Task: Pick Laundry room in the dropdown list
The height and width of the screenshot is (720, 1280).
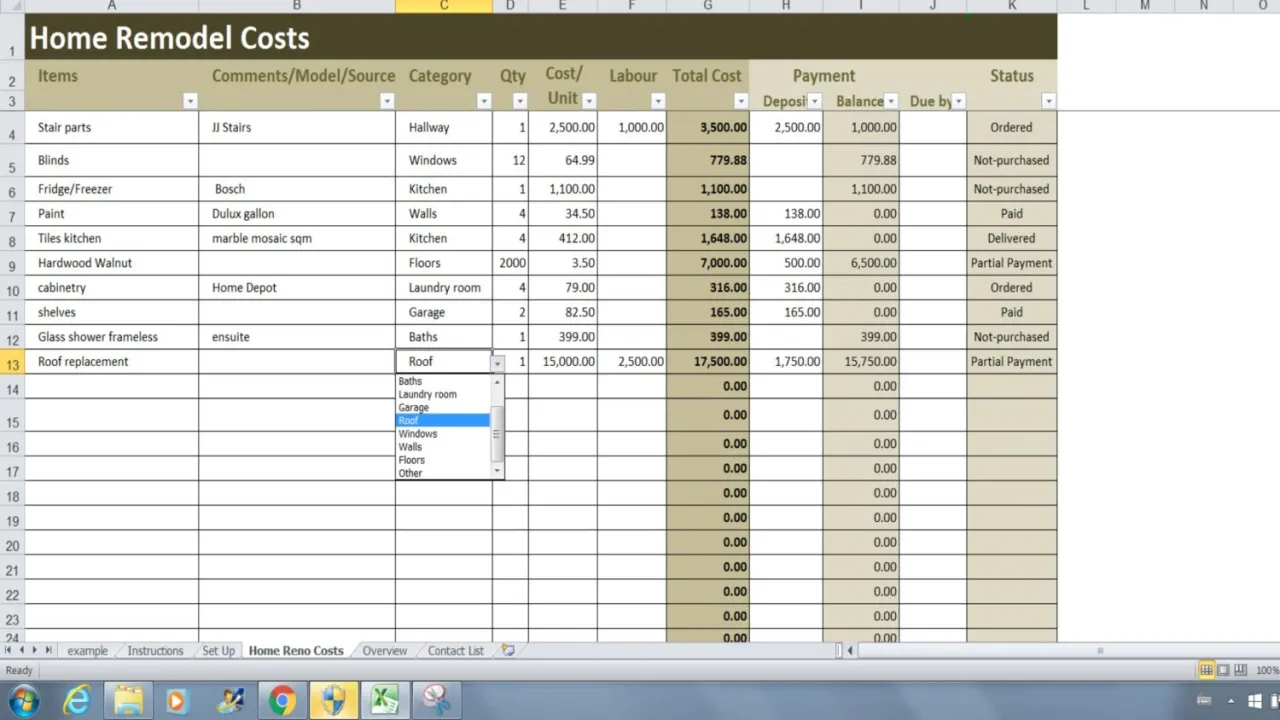Action: click(x=427, y=394)
